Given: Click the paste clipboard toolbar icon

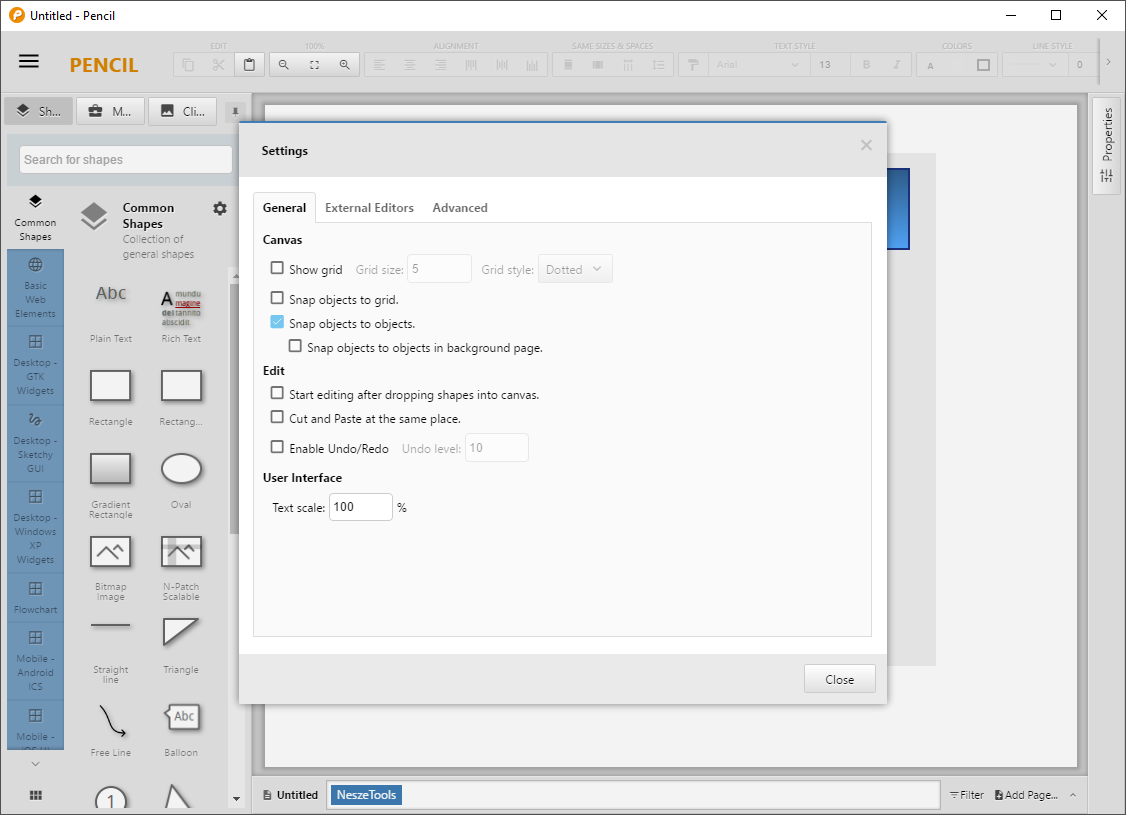Looking at the screenshot, I should pos(249,65).
